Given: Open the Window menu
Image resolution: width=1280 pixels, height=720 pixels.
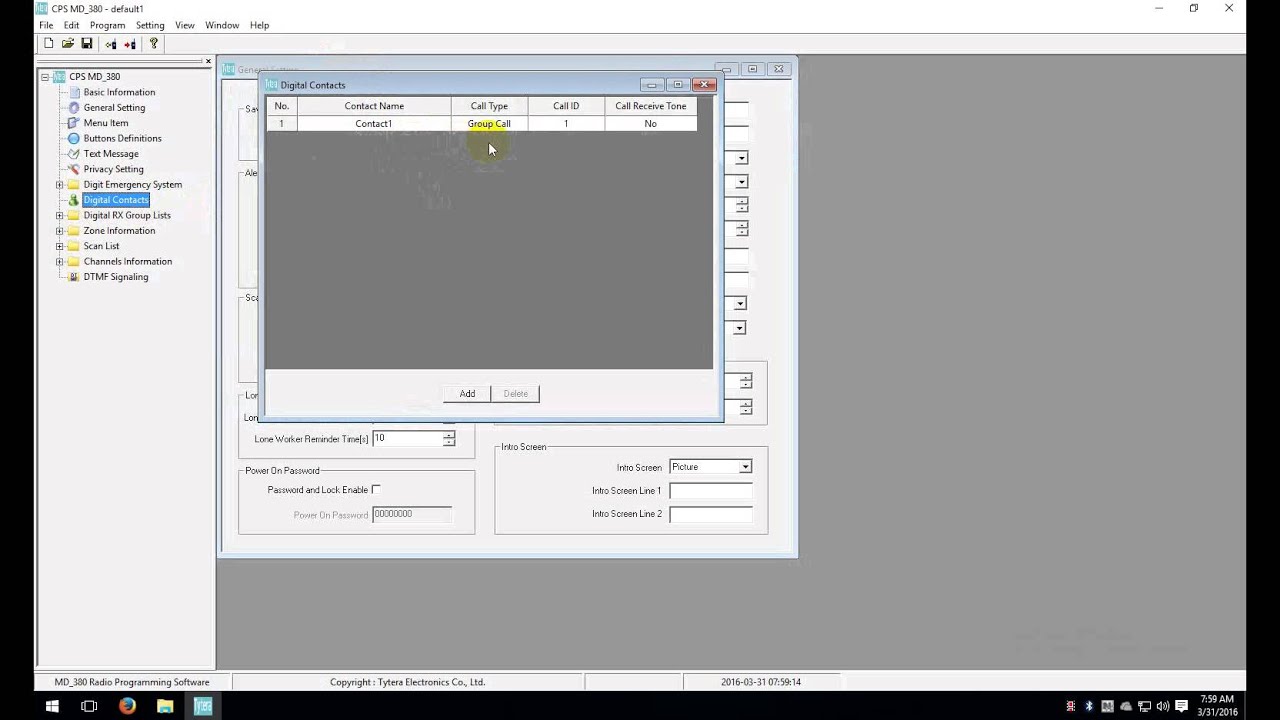Looking at the screenshot, I should [222, 25].
